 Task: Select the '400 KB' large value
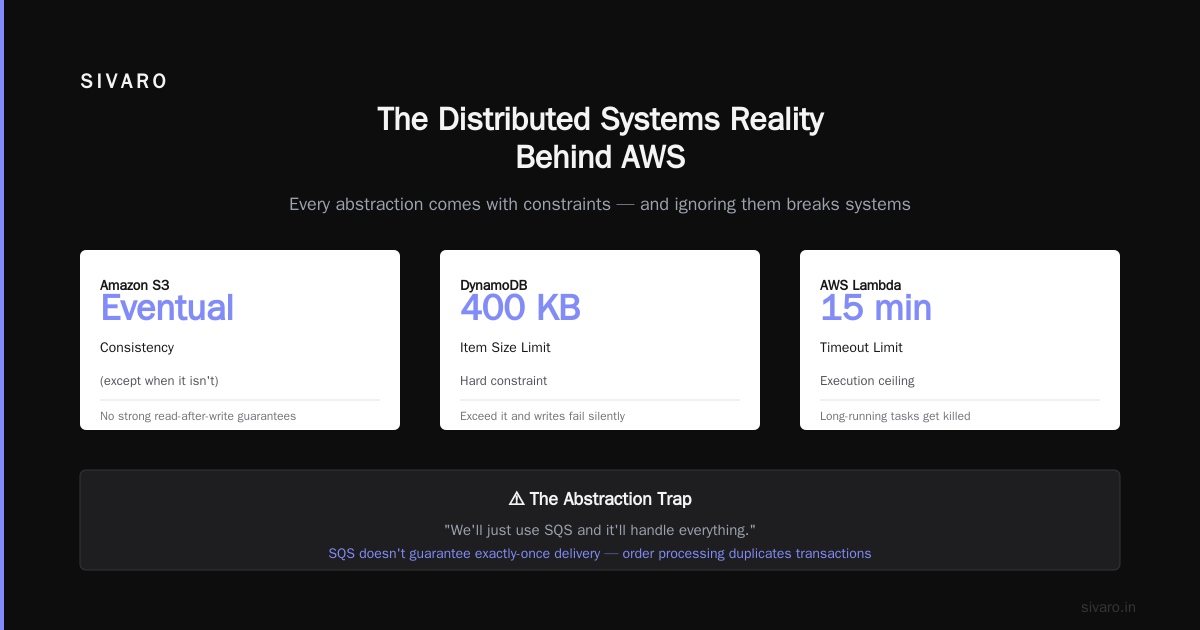pos(520,308)
